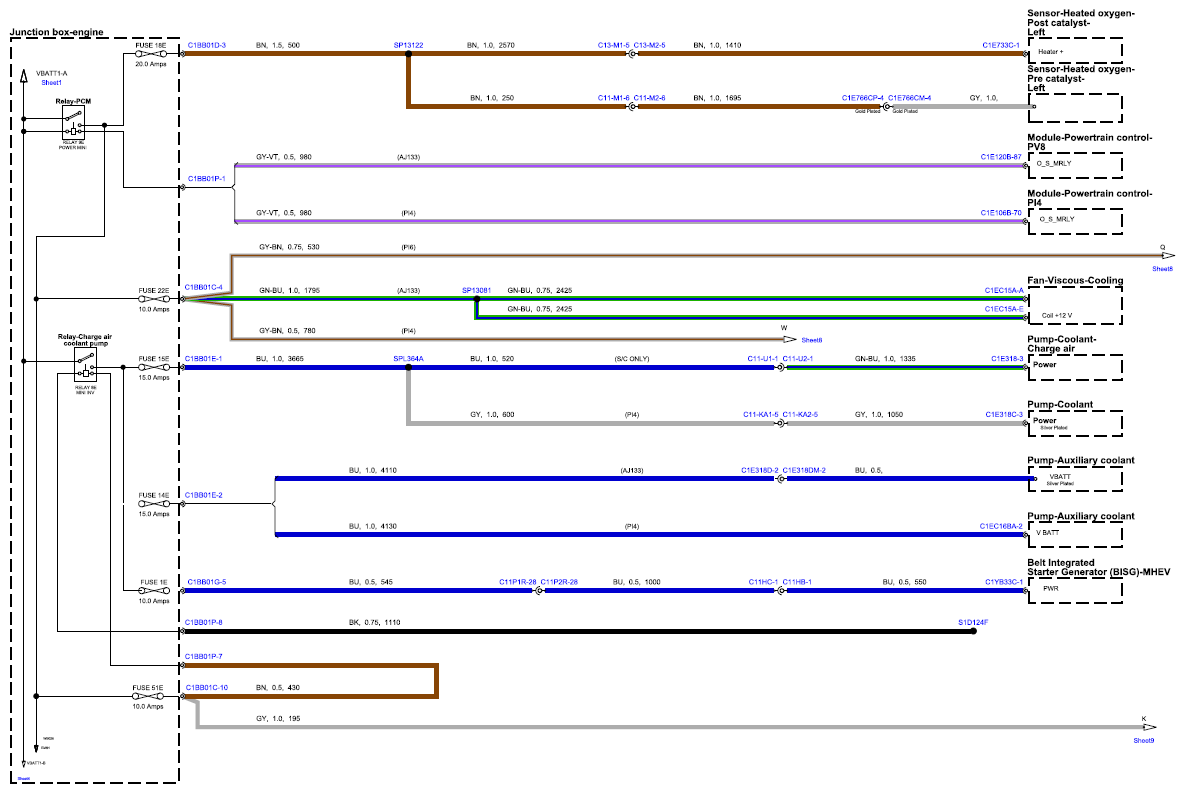Click the FUSE 1E fuse symbol
The width and height of the screenshot is (1185, 793).
153,591
